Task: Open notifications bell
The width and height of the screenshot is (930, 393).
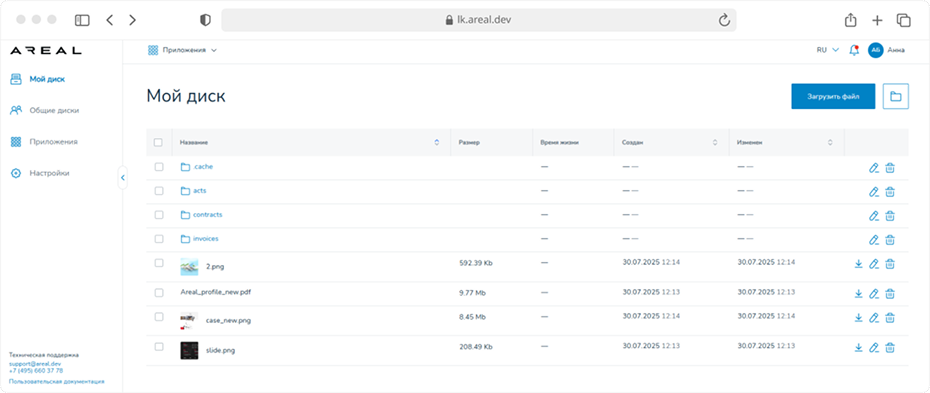Action: [854, 50]
